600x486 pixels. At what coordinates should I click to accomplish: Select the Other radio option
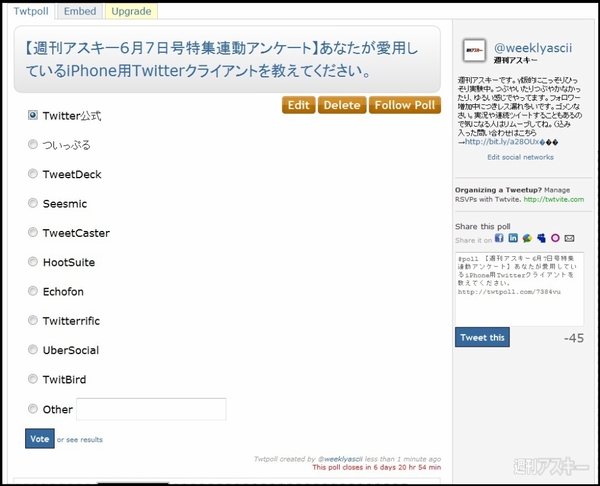click(33, 409)
